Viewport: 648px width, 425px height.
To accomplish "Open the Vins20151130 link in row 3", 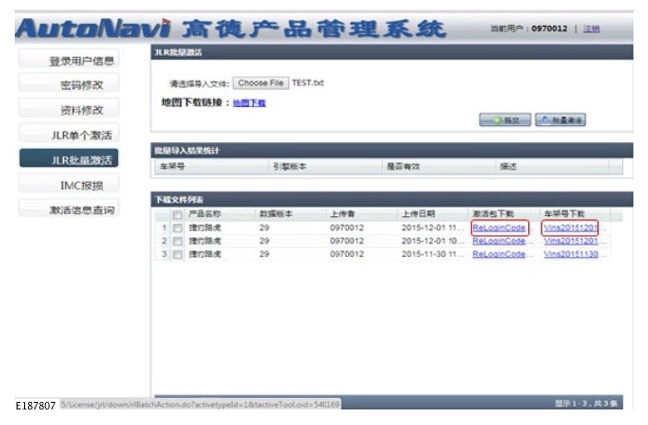I will (x=571, y=254).
